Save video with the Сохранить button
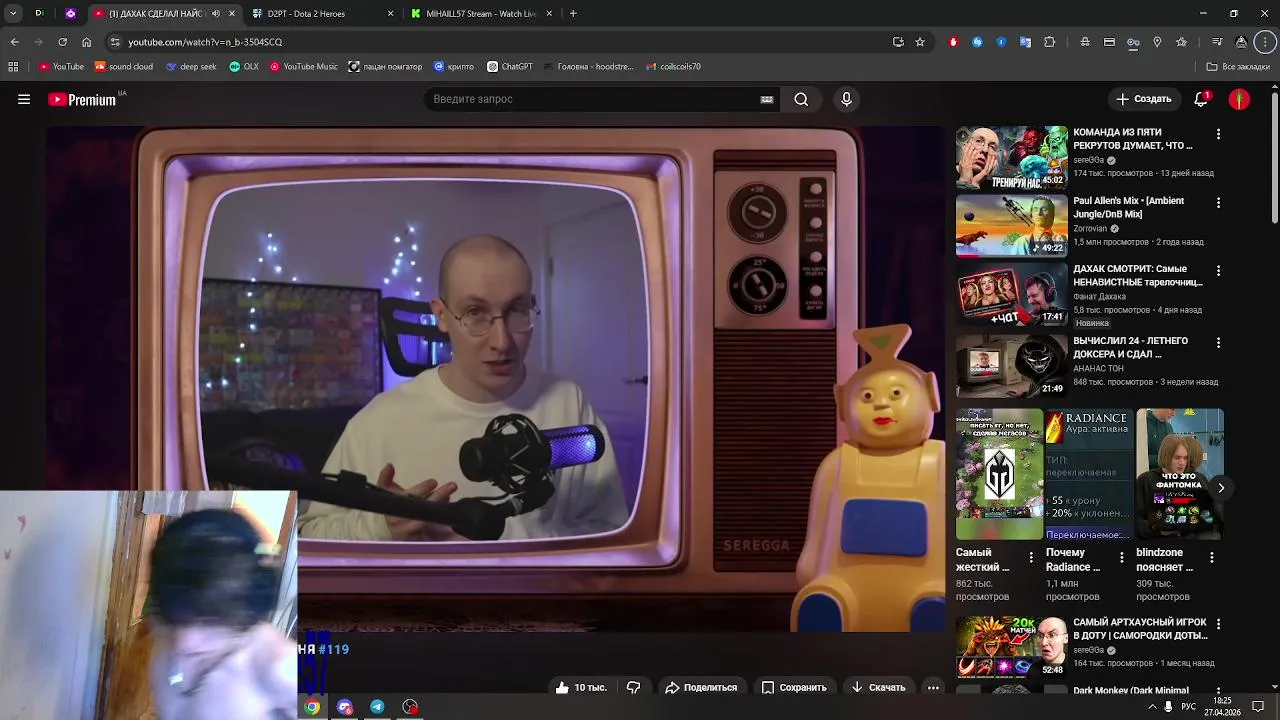 coord(794,687)
